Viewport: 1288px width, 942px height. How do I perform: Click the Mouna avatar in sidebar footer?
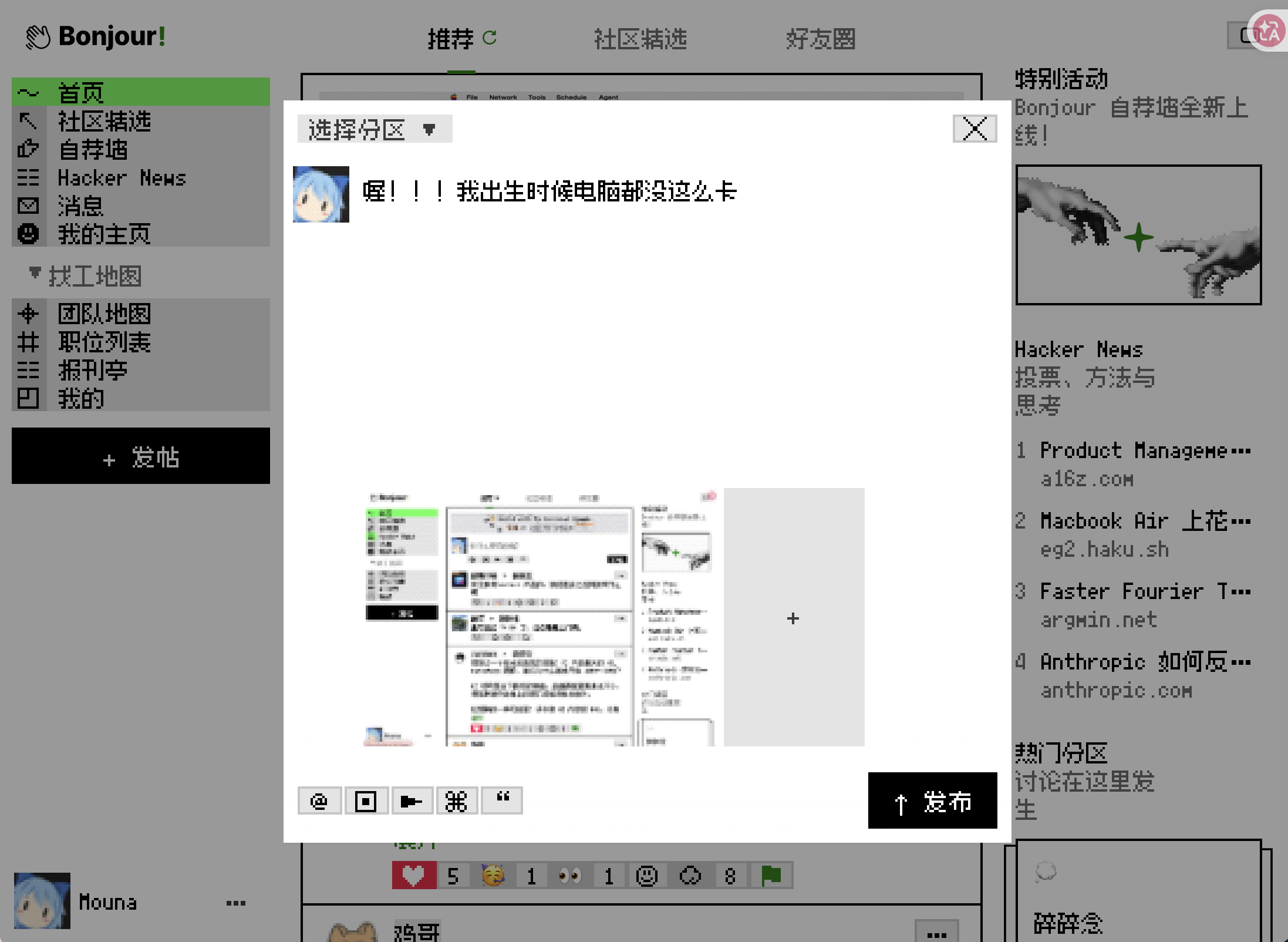point(42,900)
